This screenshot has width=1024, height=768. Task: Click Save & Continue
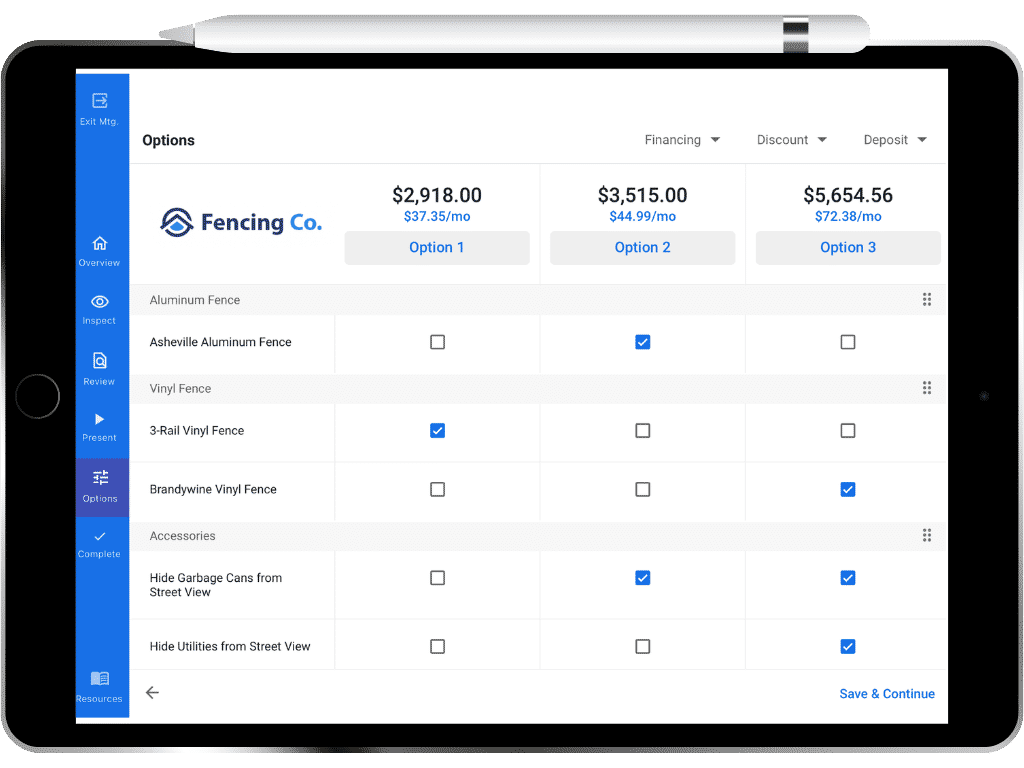(x=887, y=694)
